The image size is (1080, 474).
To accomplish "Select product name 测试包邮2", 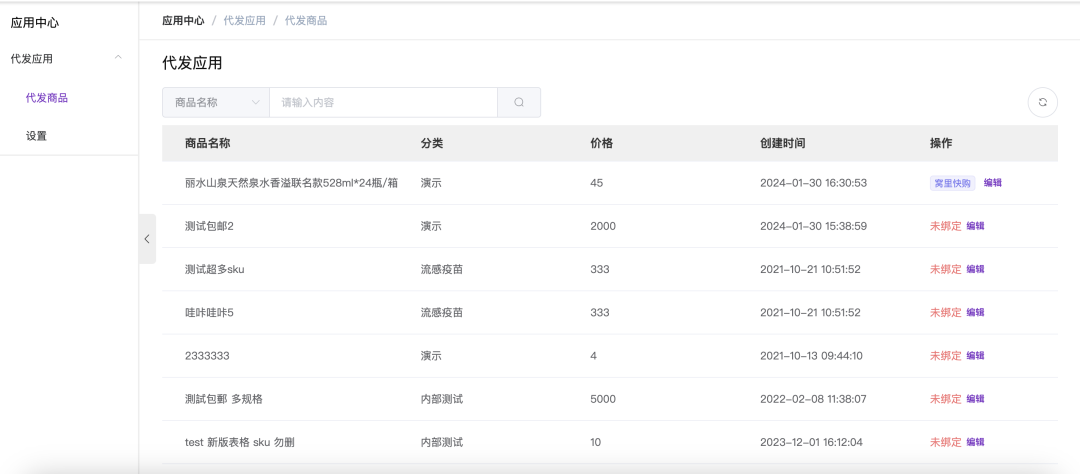I will (209, 226).
